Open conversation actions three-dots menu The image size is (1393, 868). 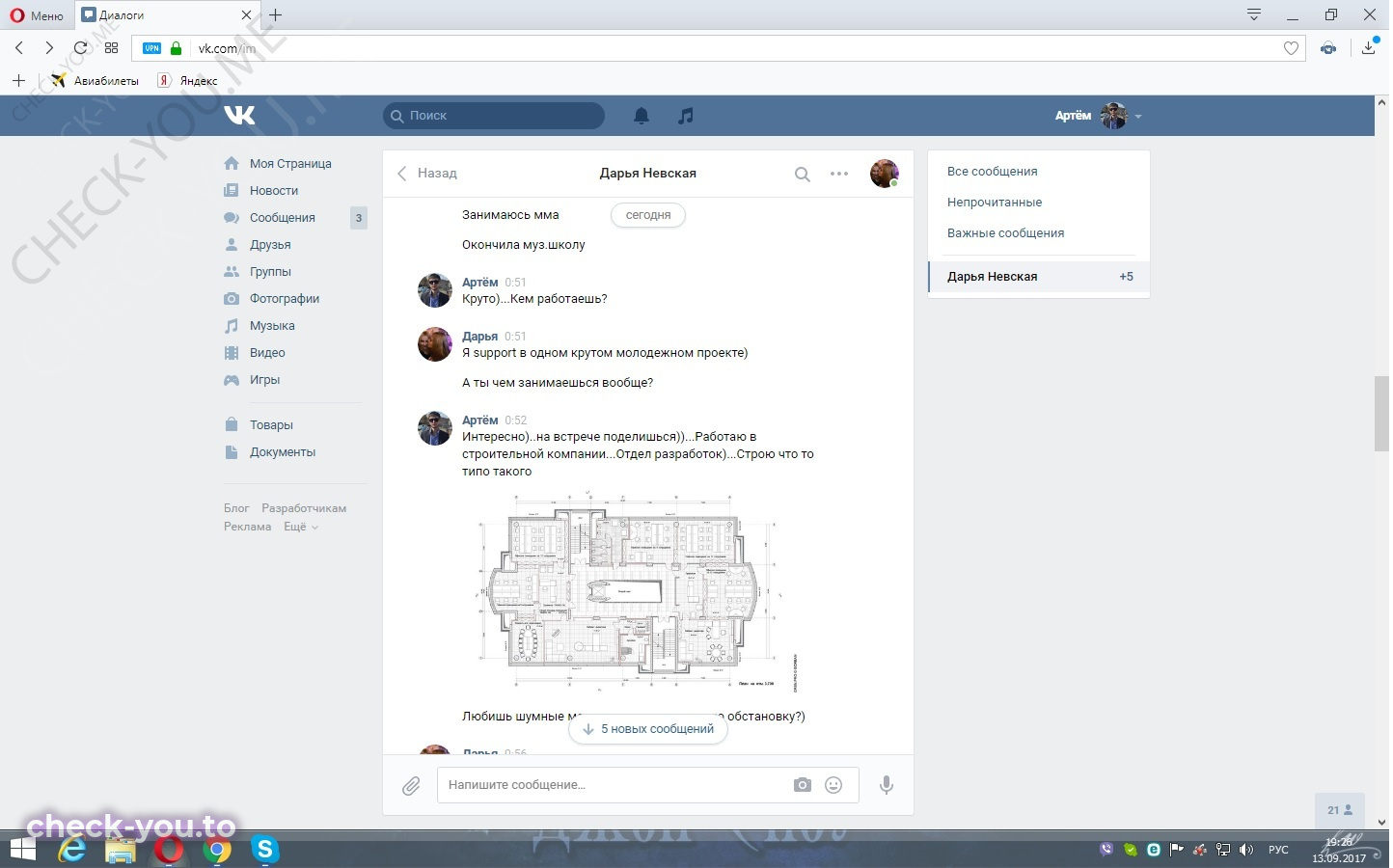839,175
